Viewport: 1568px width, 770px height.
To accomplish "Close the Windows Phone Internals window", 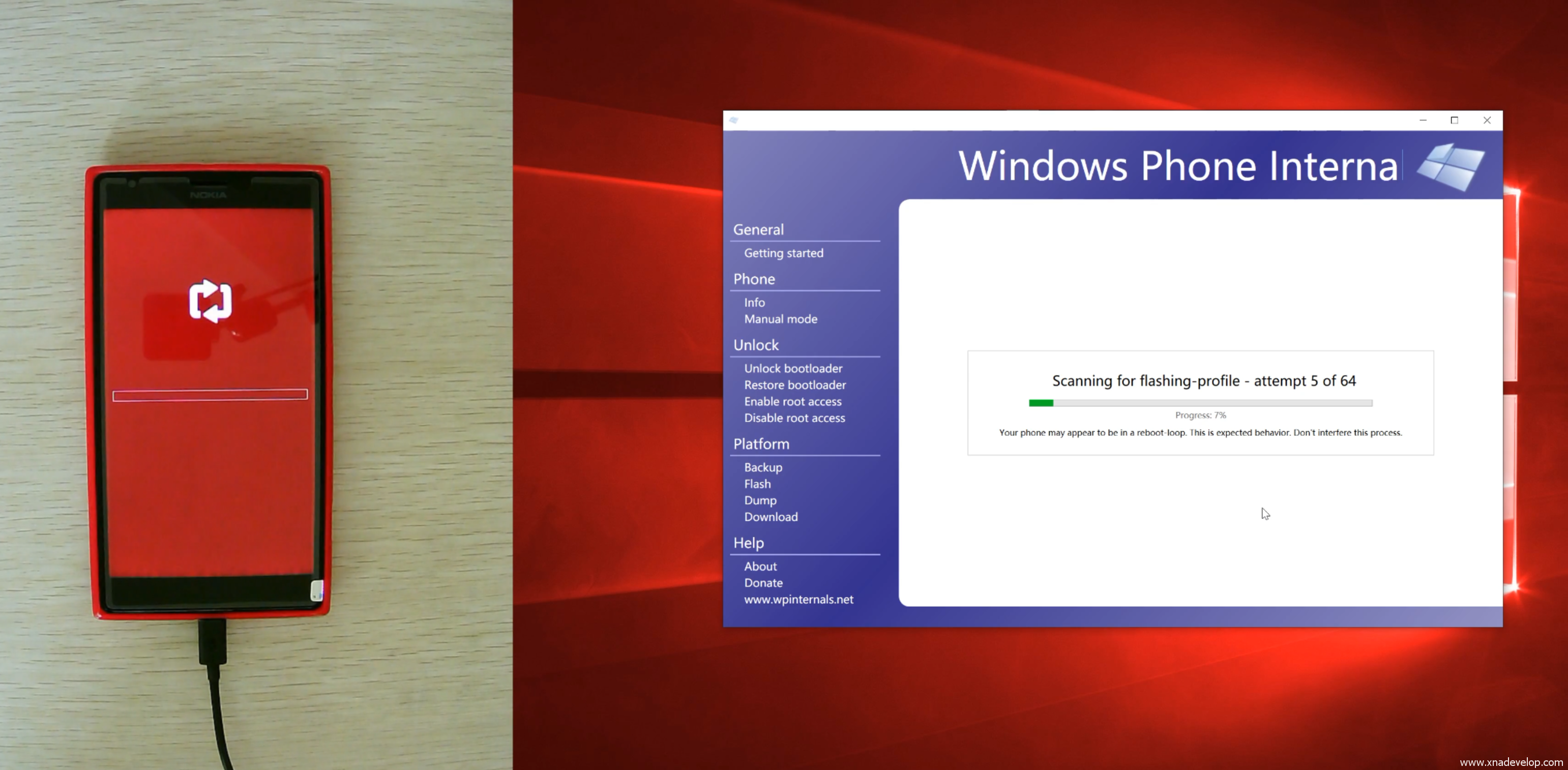I will [1487, 121].
